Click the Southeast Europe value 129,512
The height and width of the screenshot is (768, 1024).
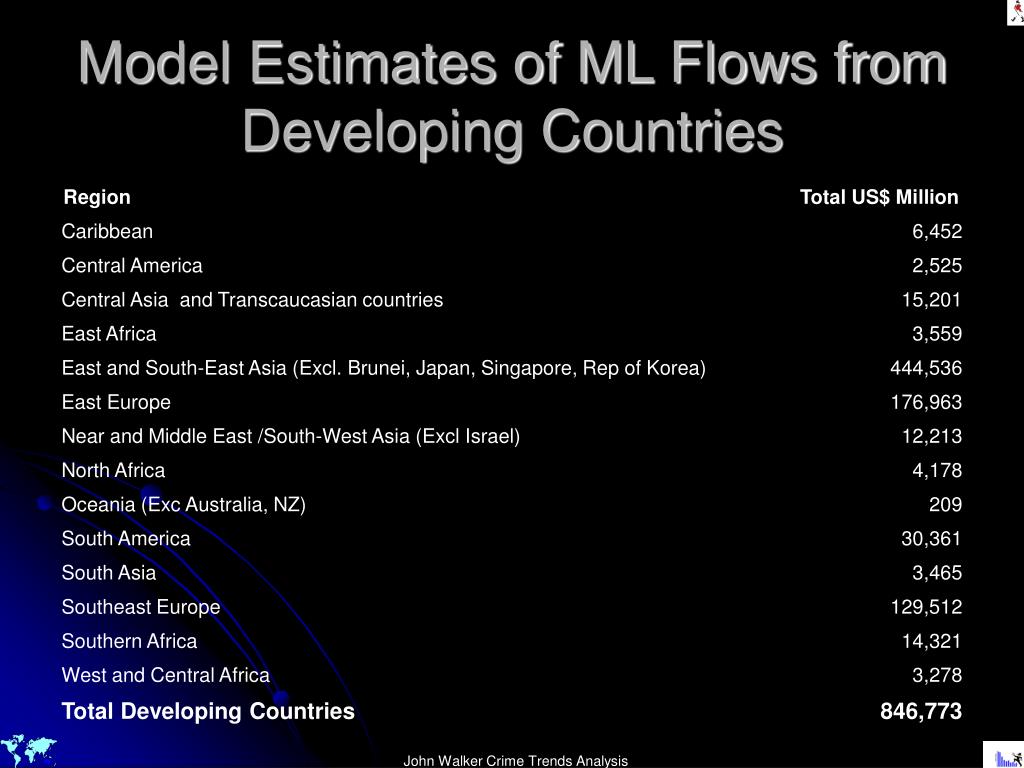point(926,607)
